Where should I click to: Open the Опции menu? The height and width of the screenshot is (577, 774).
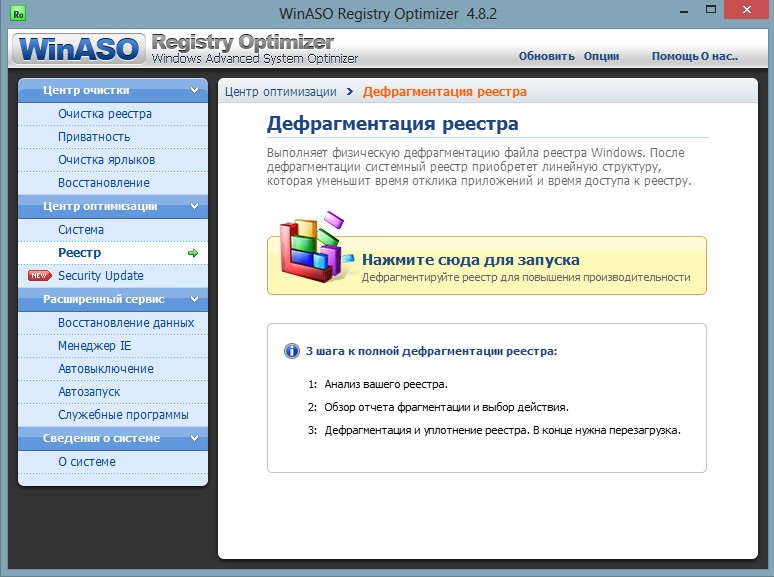601,56
